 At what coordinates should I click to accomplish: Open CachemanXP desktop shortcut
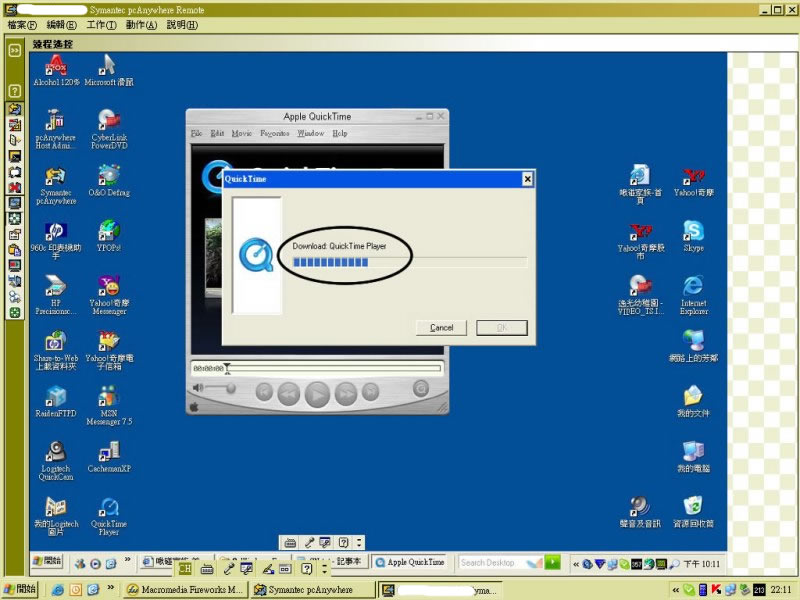coord(109,457)
